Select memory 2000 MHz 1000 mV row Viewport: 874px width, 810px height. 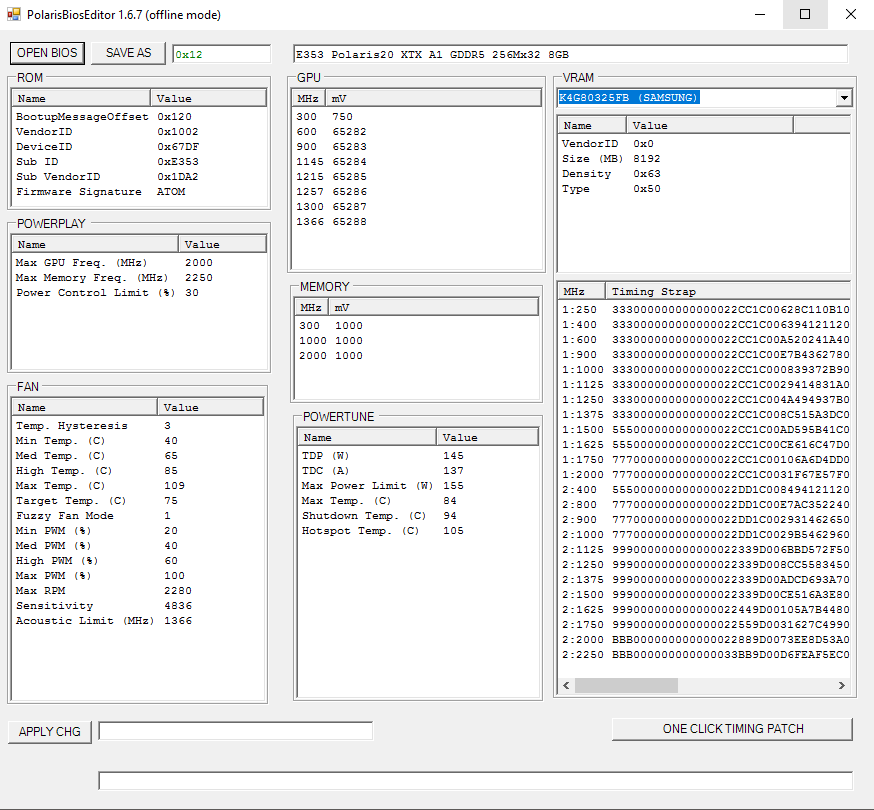(x=416, y=356)
